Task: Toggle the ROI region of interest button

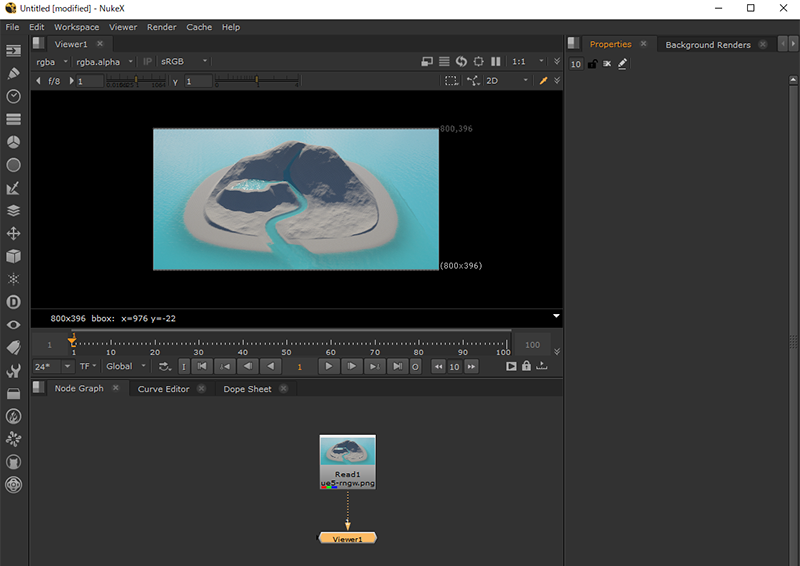Action: pos(451,81)
